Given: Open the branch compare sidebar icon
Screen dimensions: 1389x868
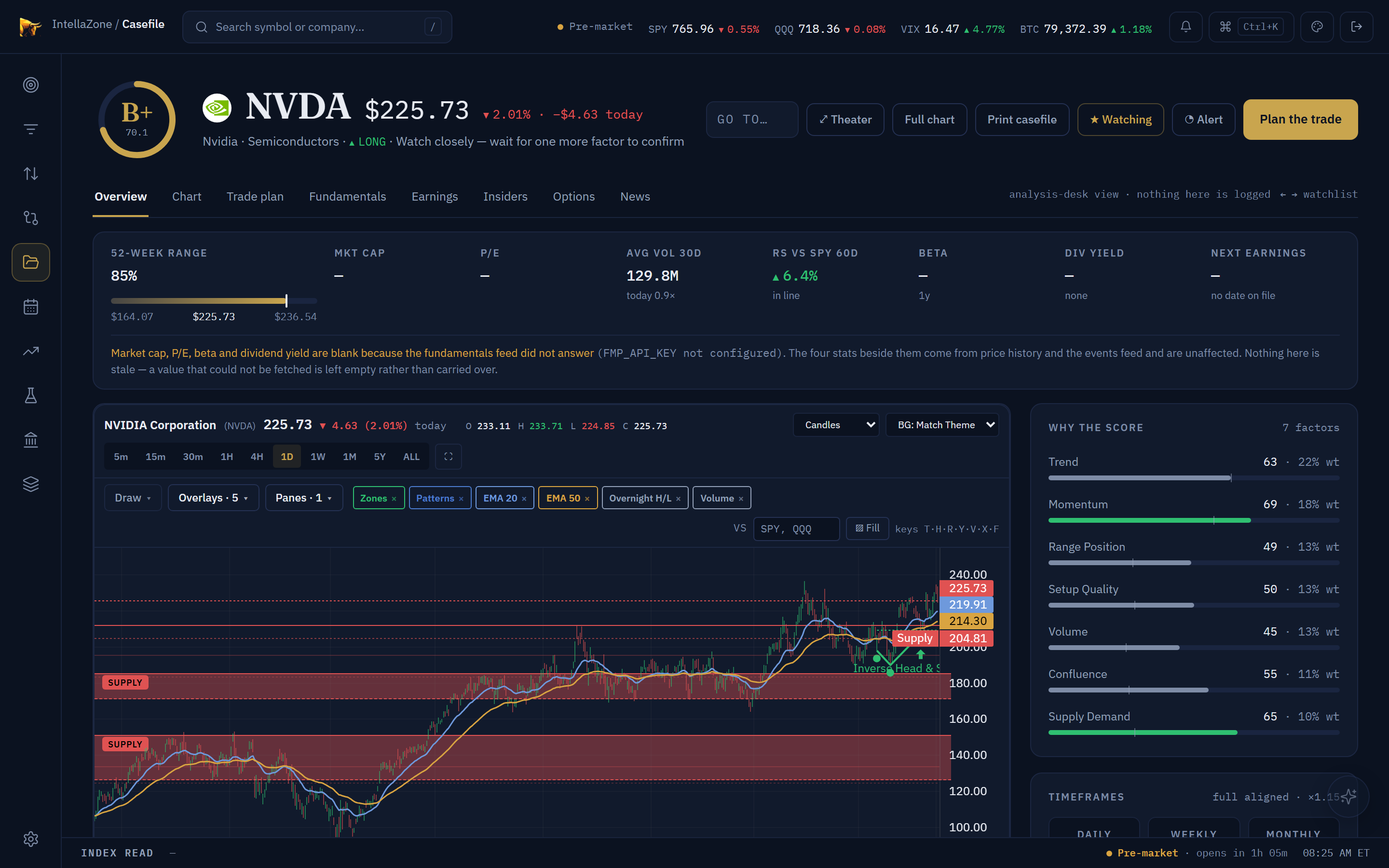Looking at the screenshot, I should pos(30,217).
